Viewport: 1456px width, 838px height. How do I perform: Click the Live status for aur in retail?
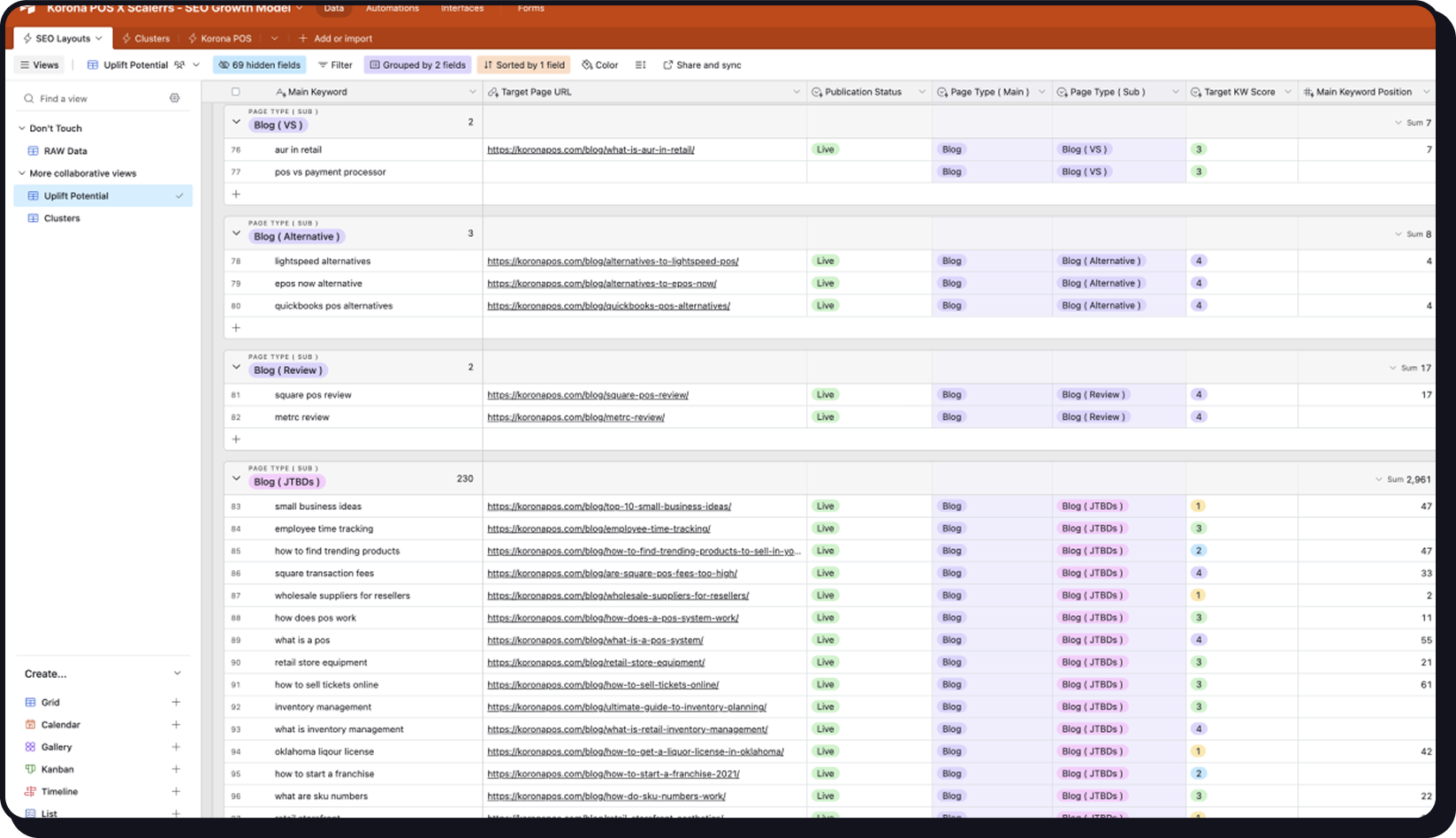coord(825,149)
